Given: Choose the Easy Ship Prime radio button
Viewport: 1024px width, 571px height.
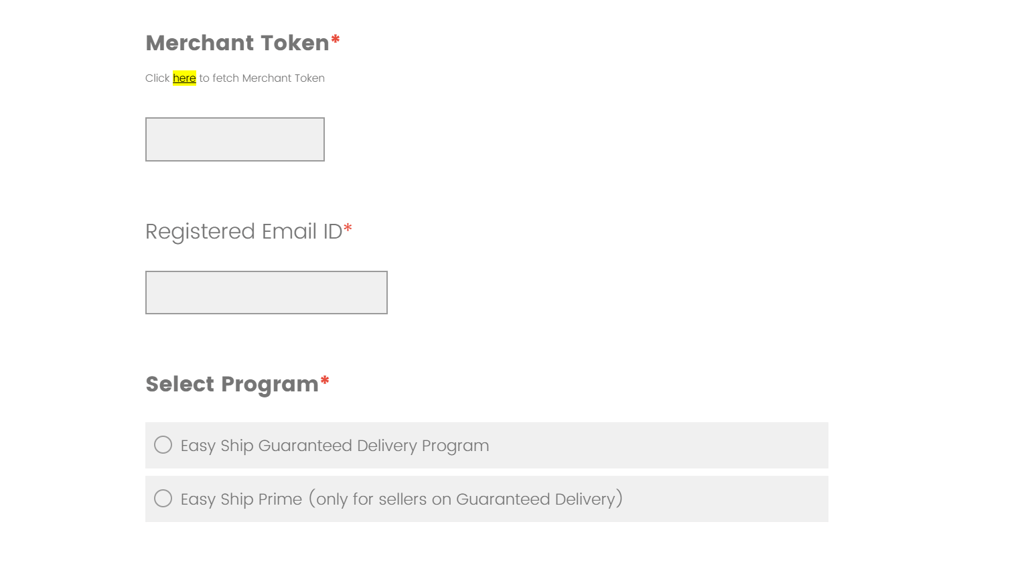Looking at the screenshot, I should click(x=163, y=498).
